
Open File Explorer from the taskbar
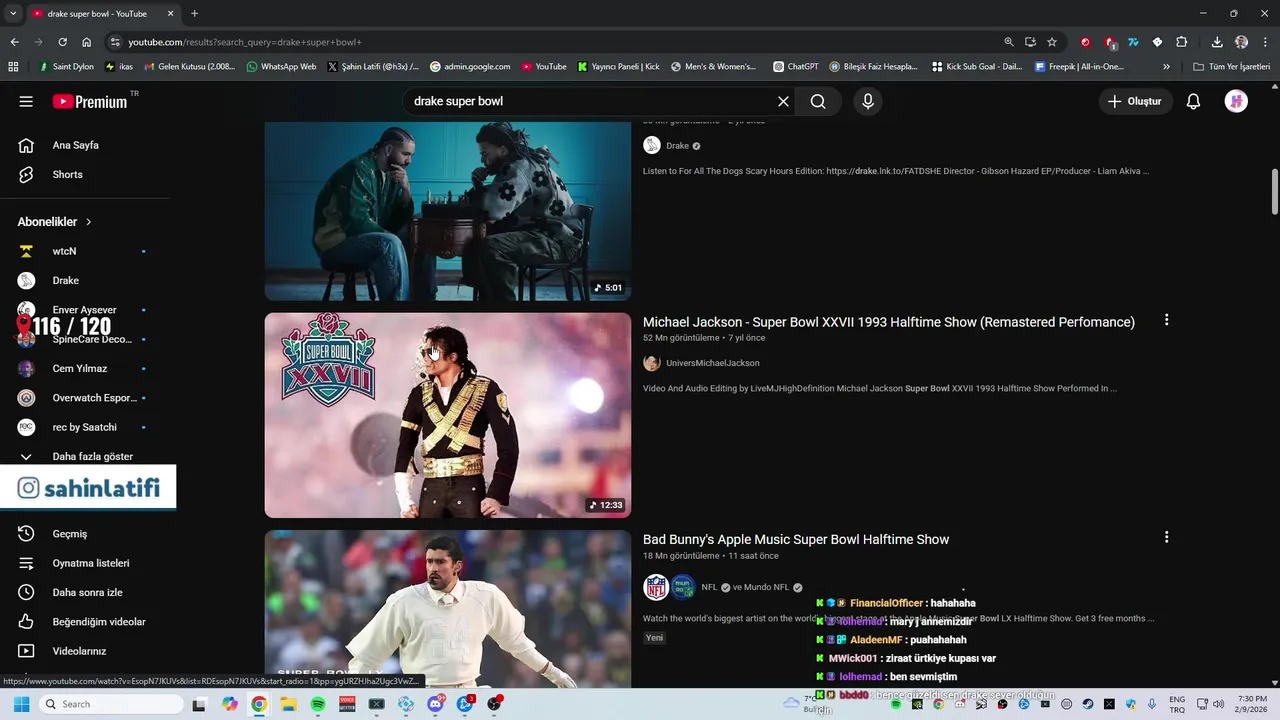pyautogui.click(x=288, y=704)
